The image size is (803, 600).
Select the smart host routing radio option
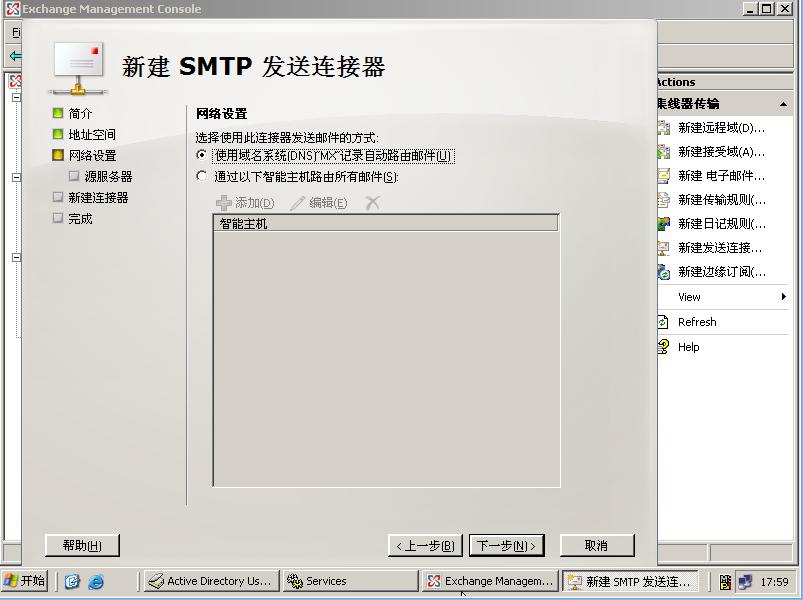202,177
